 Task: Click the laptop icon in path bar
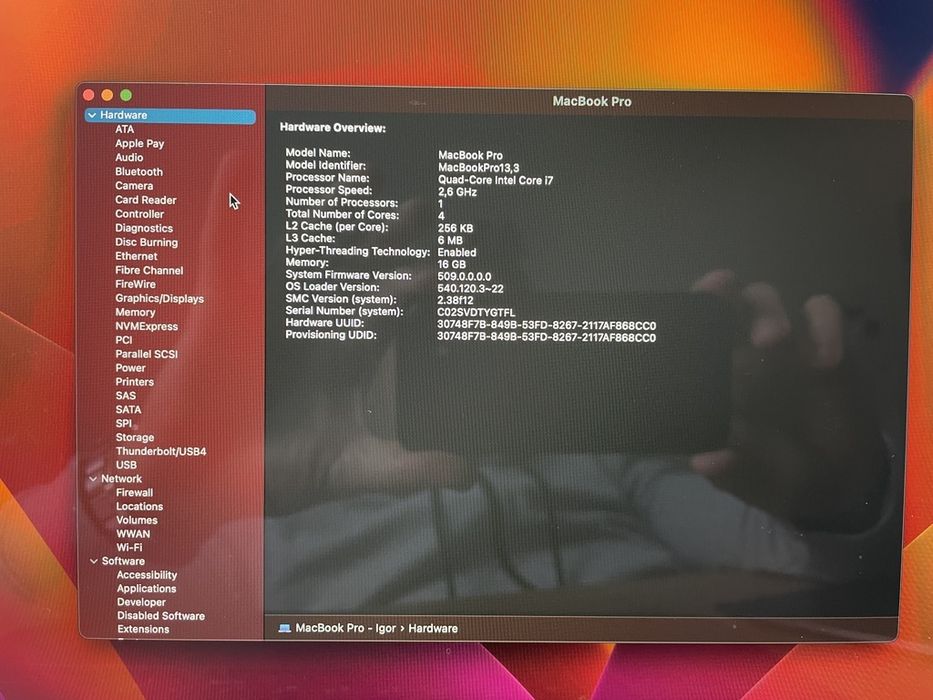pyautogui.click(x=285, y=628)
